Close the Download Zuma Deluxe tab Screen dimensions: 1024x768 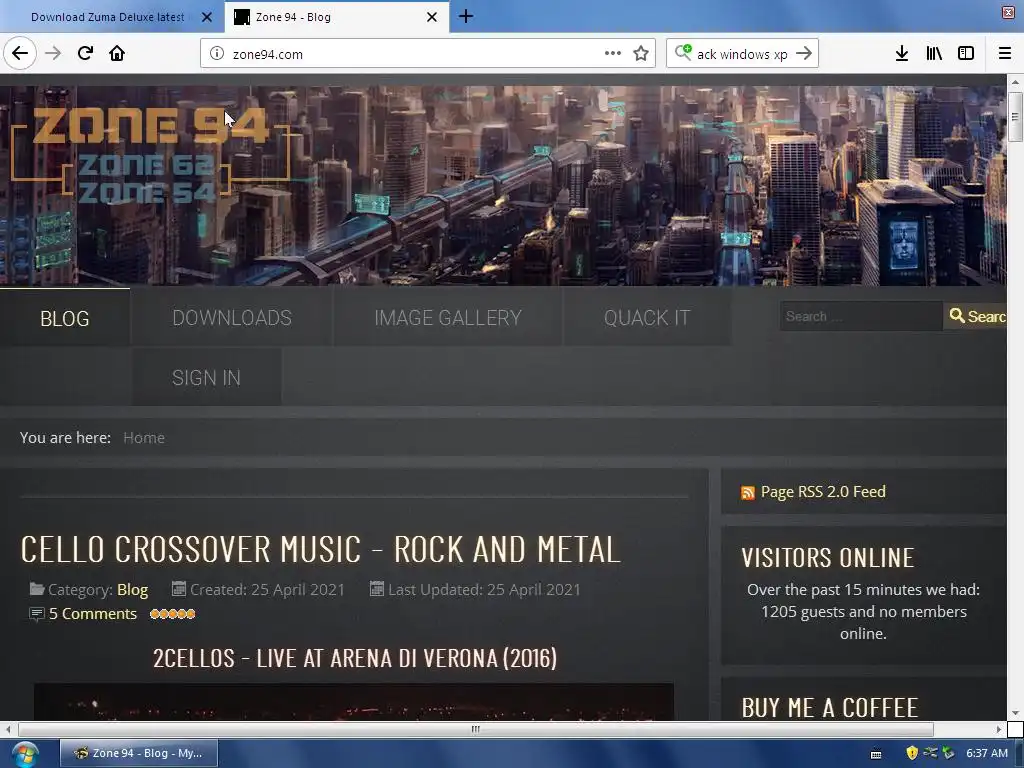click(207, 17)
